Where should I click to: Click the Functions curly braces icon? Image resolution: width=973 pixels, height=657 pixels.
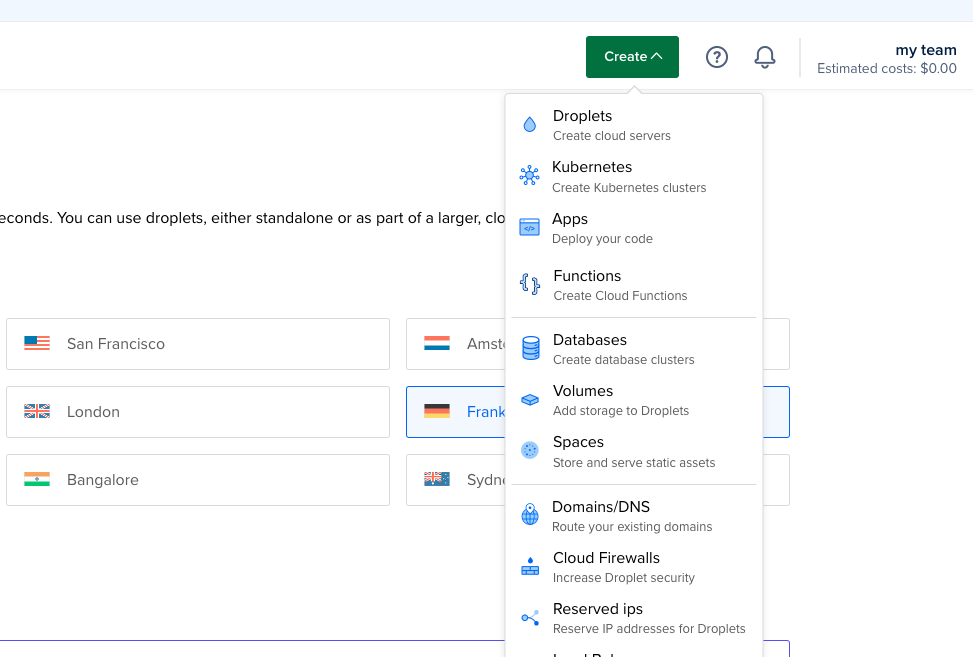(x=529, y=284)
